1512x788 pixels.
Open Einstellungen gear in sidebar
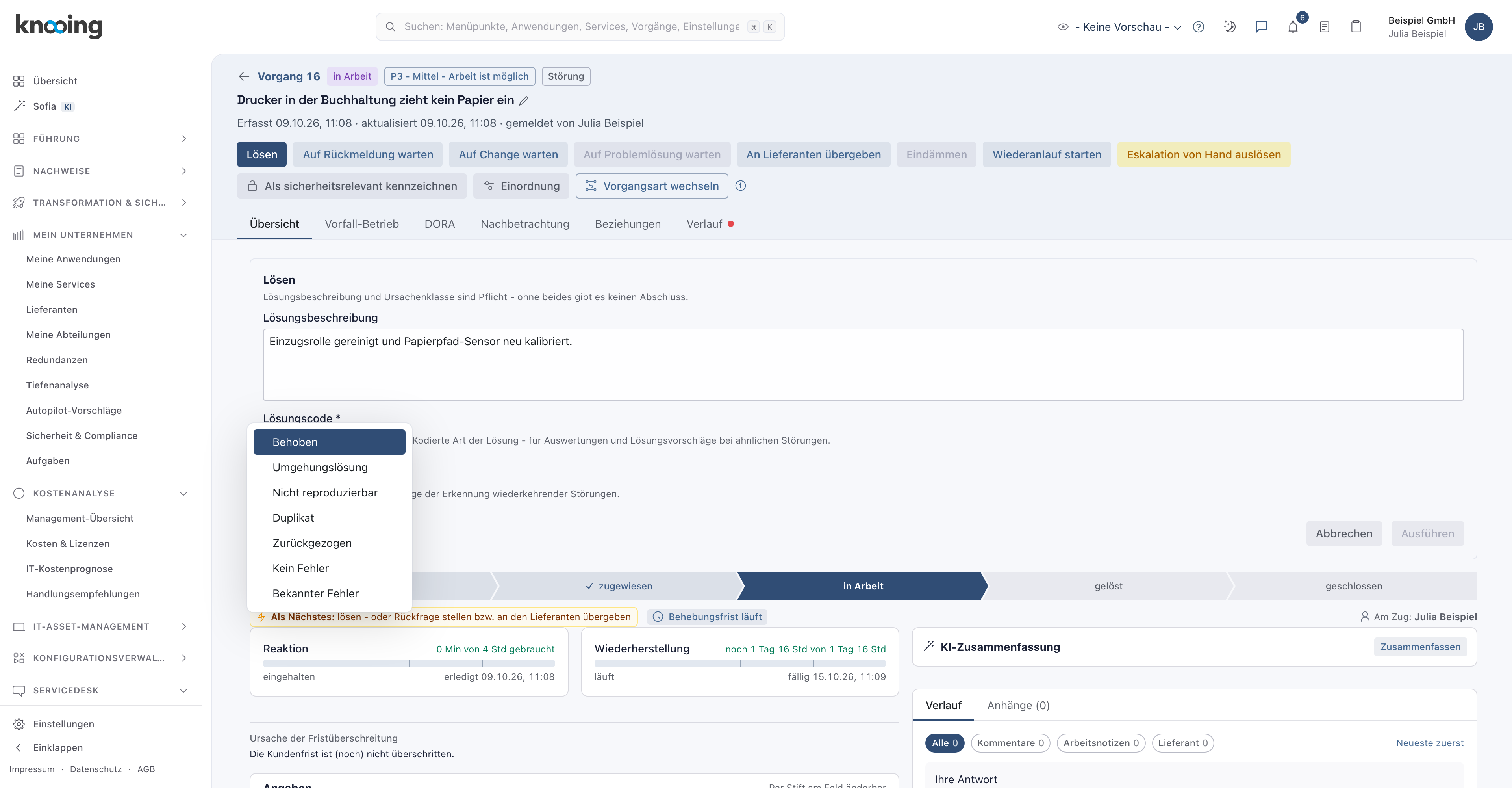click(x=63, y=724)
